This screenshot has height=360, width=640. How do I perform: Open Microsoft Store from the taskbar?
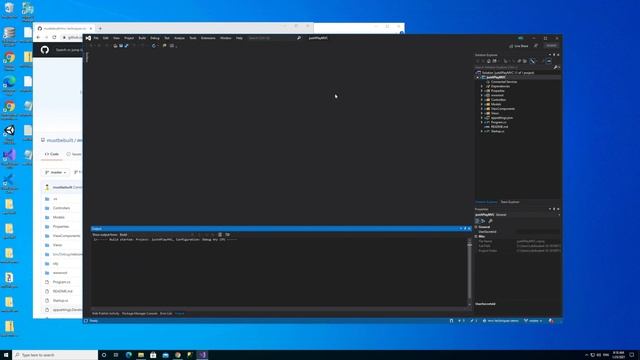click(153, 355)
